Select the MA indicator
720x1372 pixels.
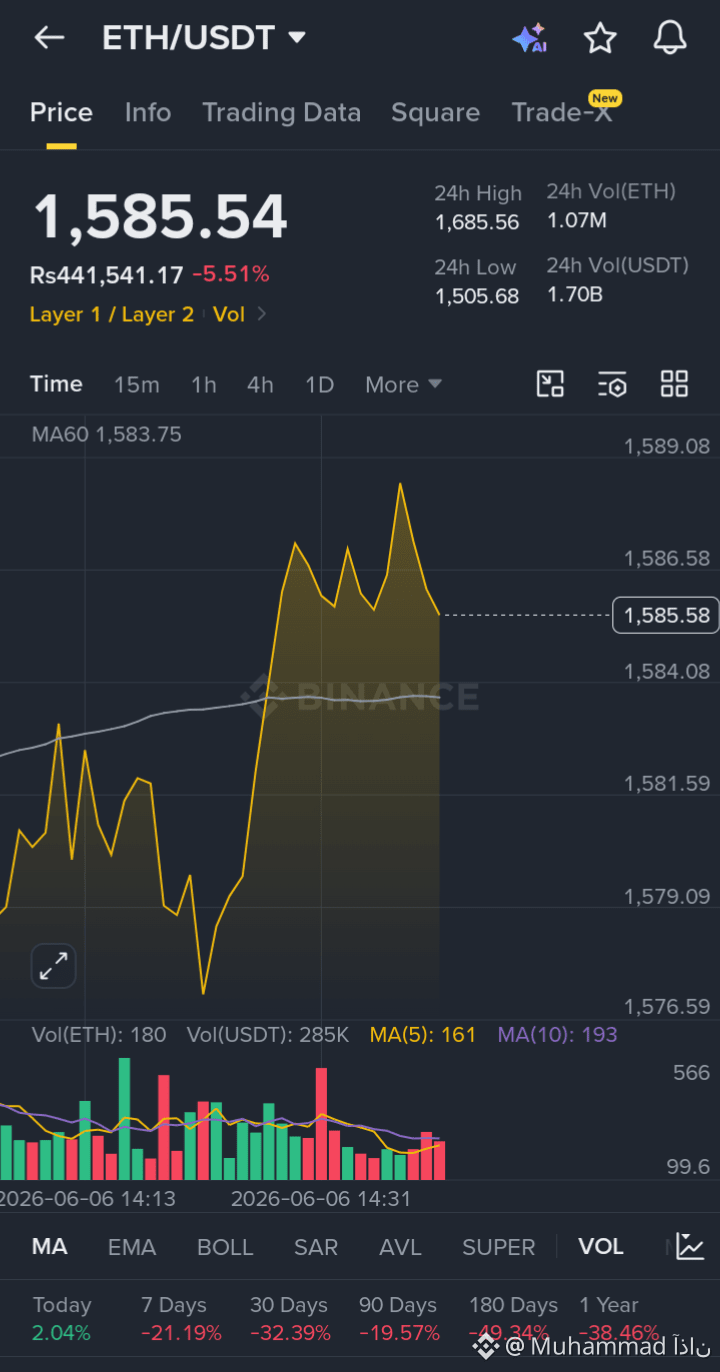(50, 1247)
